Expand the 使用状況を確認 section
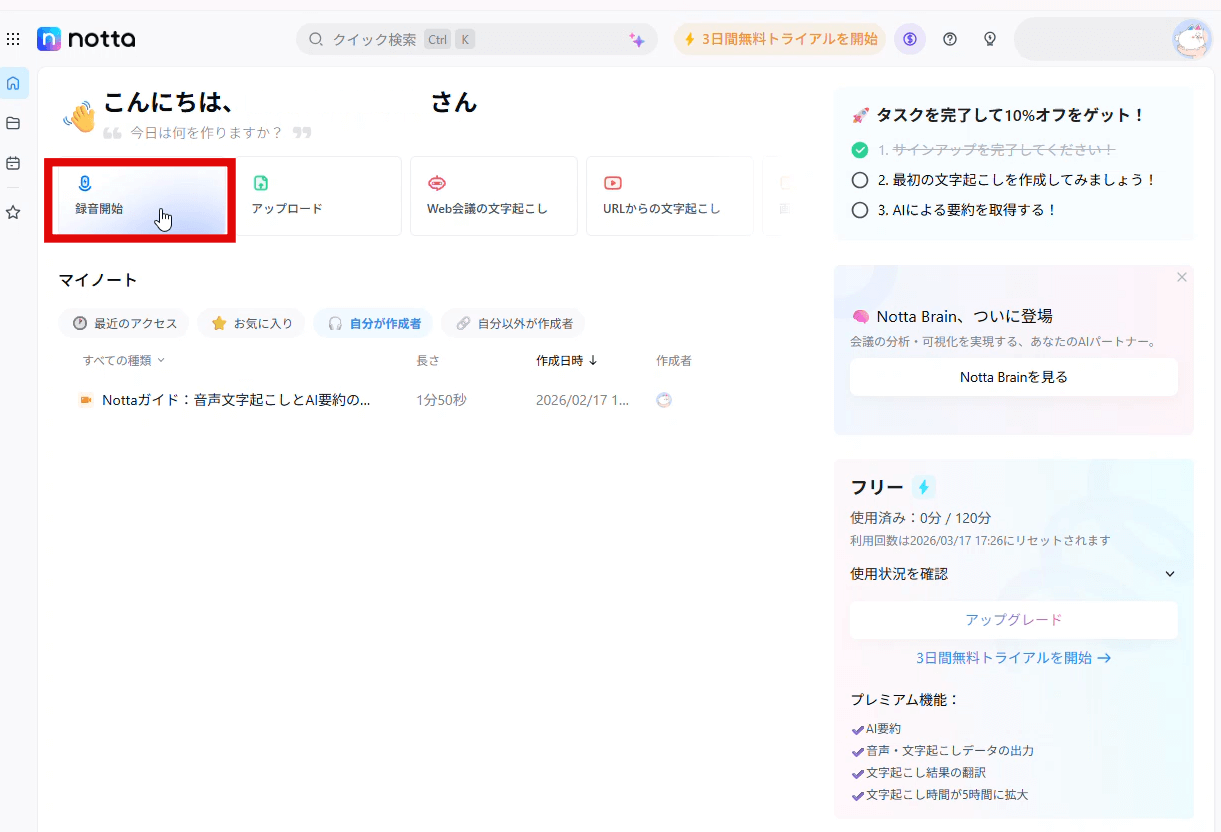Screen dimensions: 1221x832 [x=1169, y=574]
